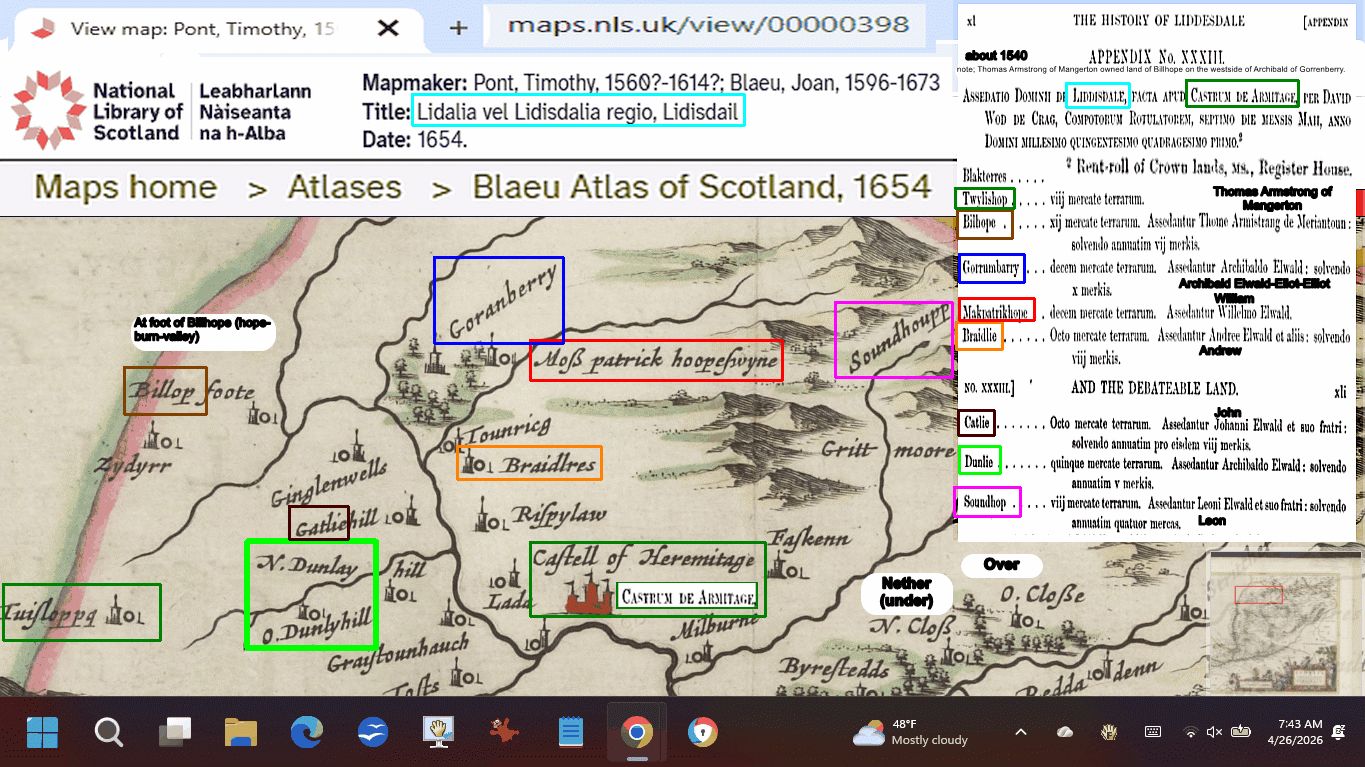Viewport: 1365px width, 767px height.
Task: Open 'Blaeu Atlas of Scotland, 1654' link
Action: click(x=702, y=187)
